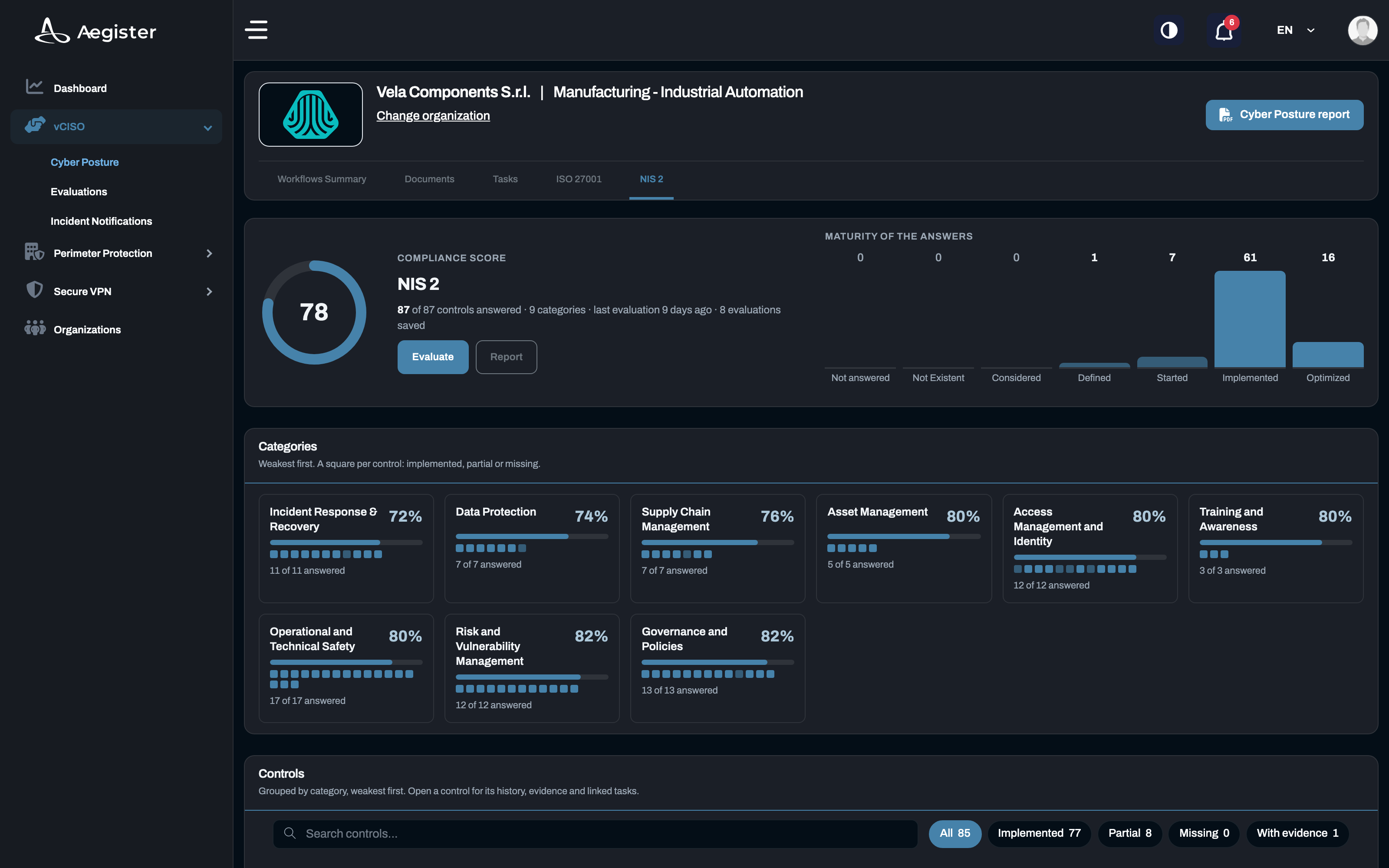This screenshot has width=1389, height=868.
Task: Toggle the dark/light contrast theme
Action: (x=1168, y=30)
